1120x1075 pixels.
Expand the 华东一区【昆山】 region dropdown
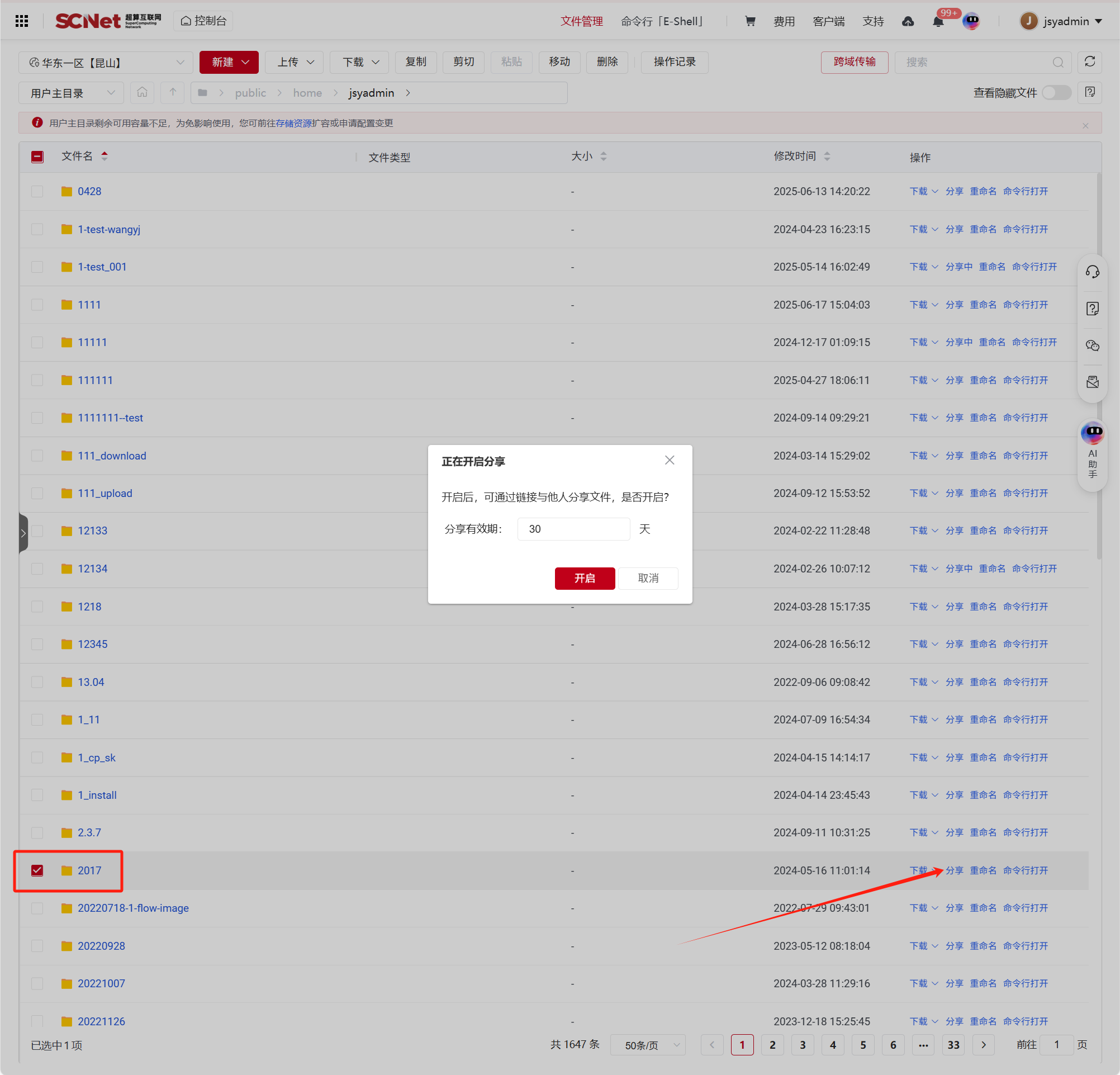[x=107, y=62]
